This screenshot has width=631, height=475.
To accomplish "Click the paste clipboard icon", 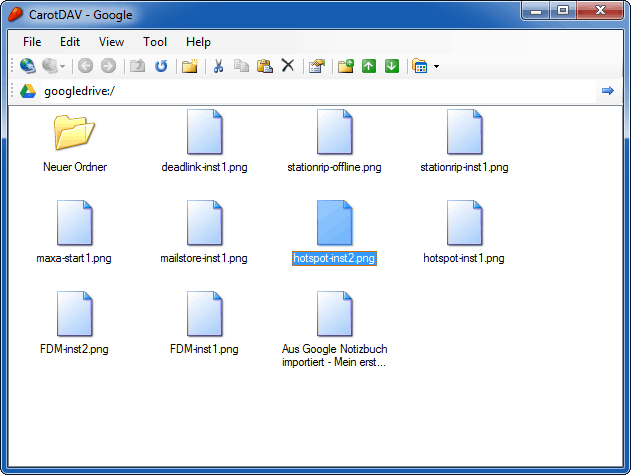I will 264,66.
